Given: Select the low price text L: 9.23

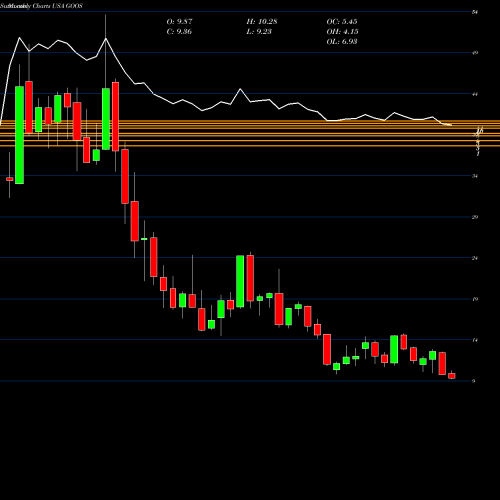Looking at the screenshot, I should [259, 32].
